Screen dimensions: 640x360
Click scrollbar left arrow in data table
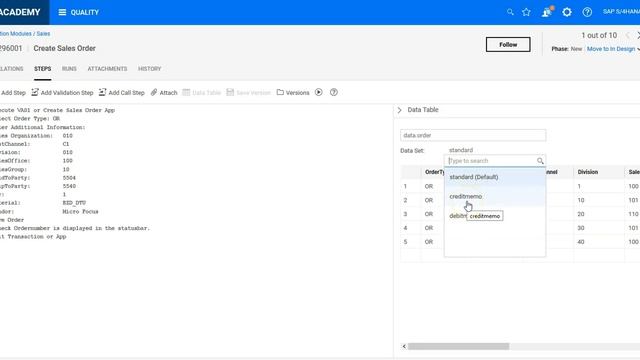tap(404, 346)
